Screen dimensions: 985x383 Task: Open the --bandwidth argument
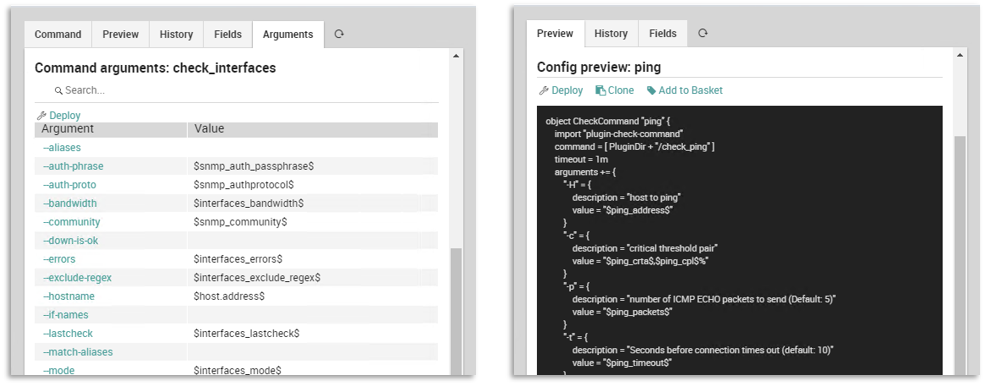pyautogui.click(x=69, y=203)
